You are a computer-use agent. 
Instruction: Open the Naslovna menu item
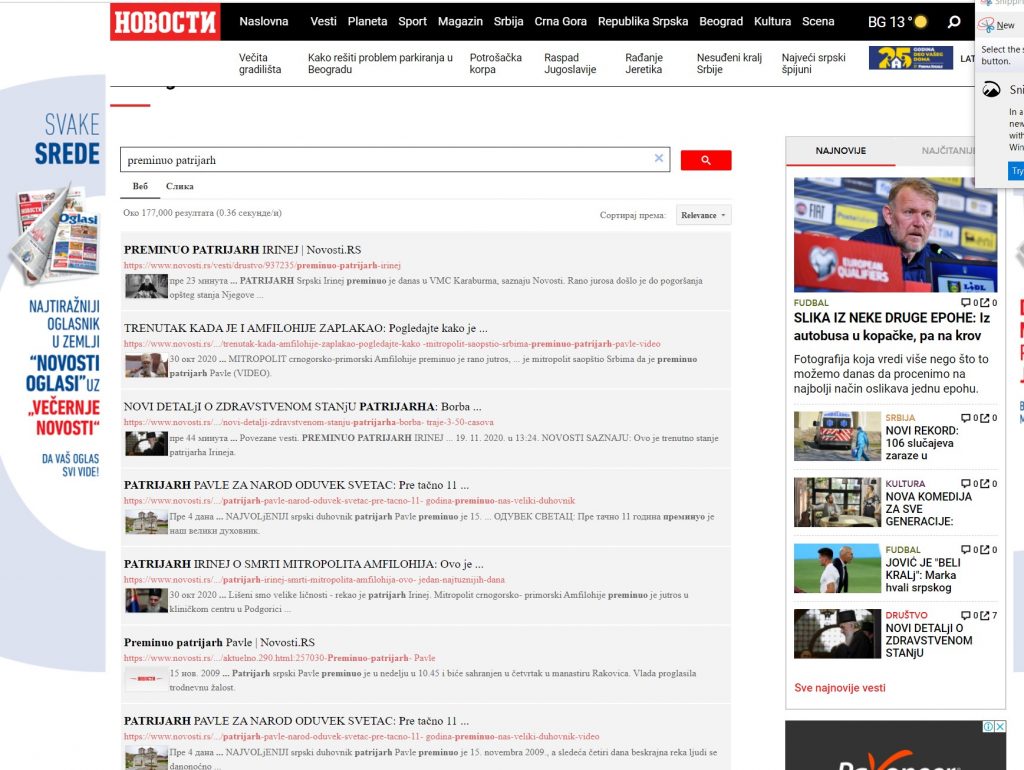click(264, 21)
